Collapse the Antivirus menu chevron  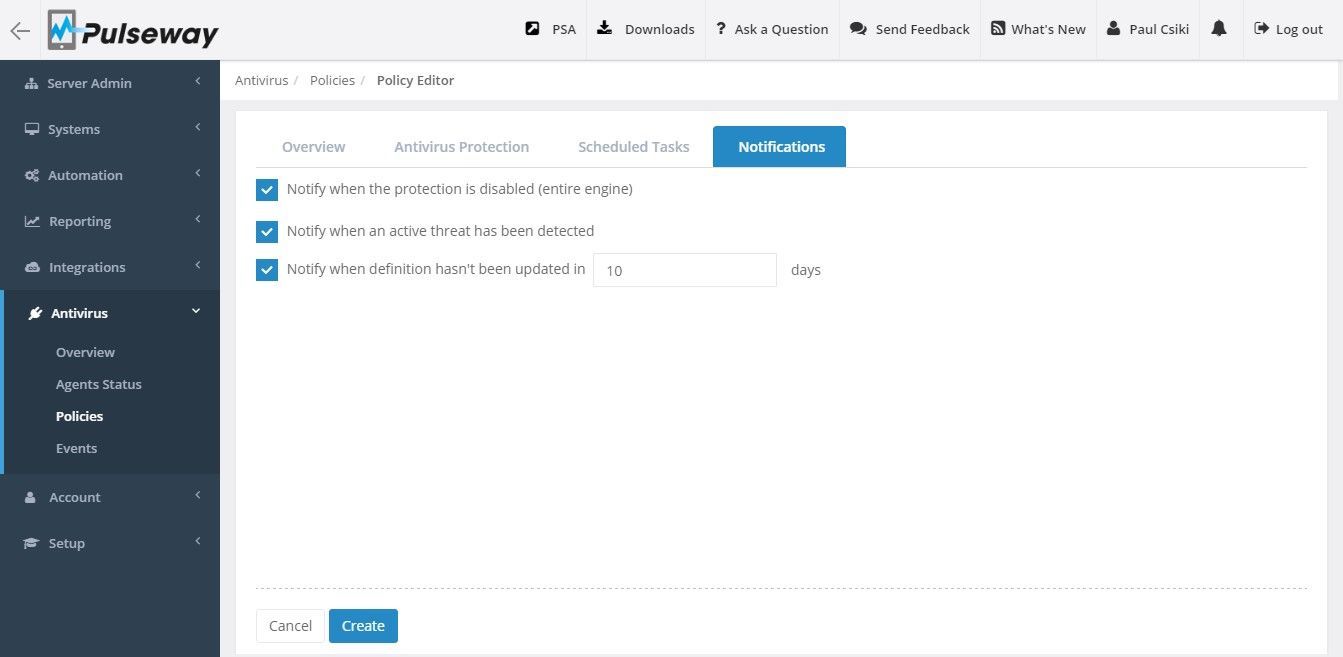[197, 312]
